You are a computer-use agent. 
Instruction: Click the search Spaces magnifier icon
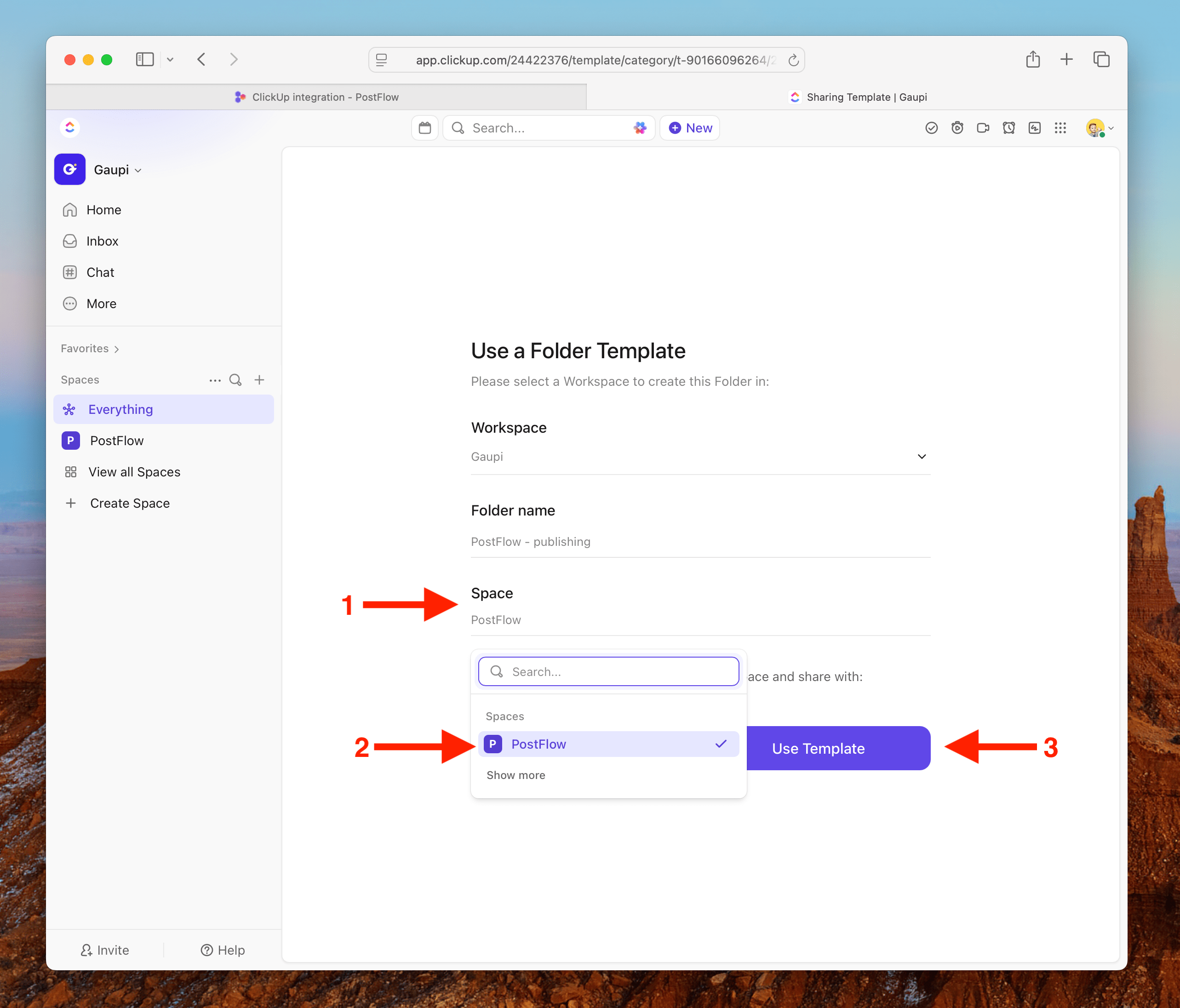pyautogui.click(x=235, y=380)
